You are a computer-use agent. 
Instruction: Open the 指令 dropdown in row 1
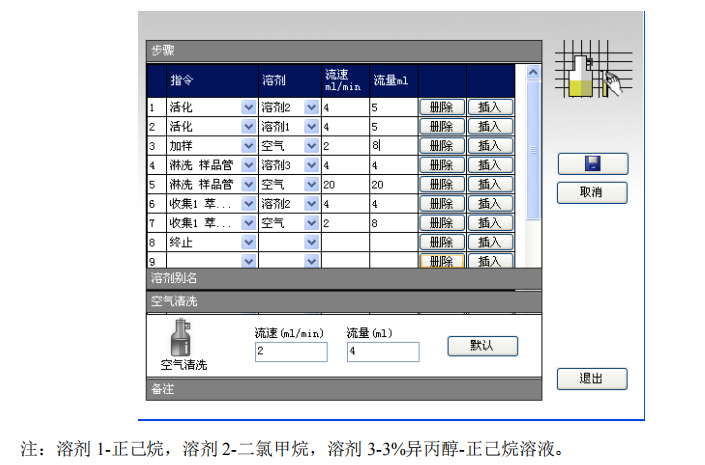[x=249, y=107]
